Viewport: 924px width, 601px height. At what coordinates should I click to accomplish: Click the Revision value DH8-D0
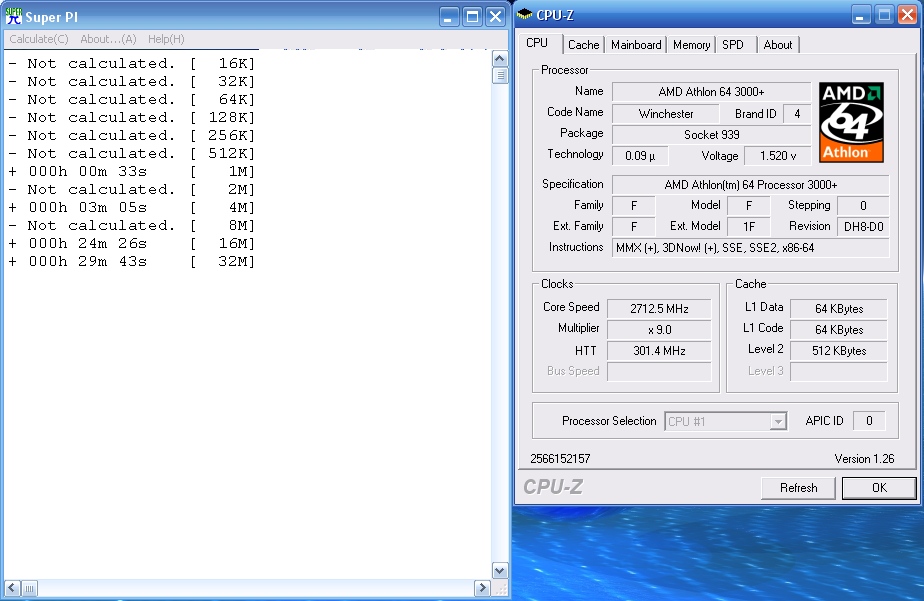(863, 227)
